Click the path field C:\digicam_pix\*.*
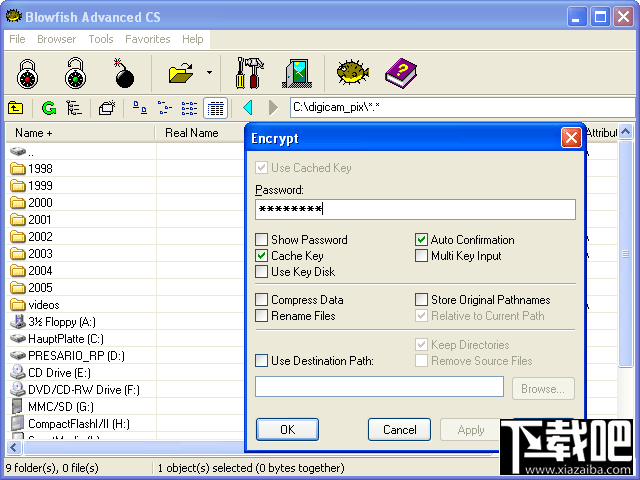 coord(463,107)
